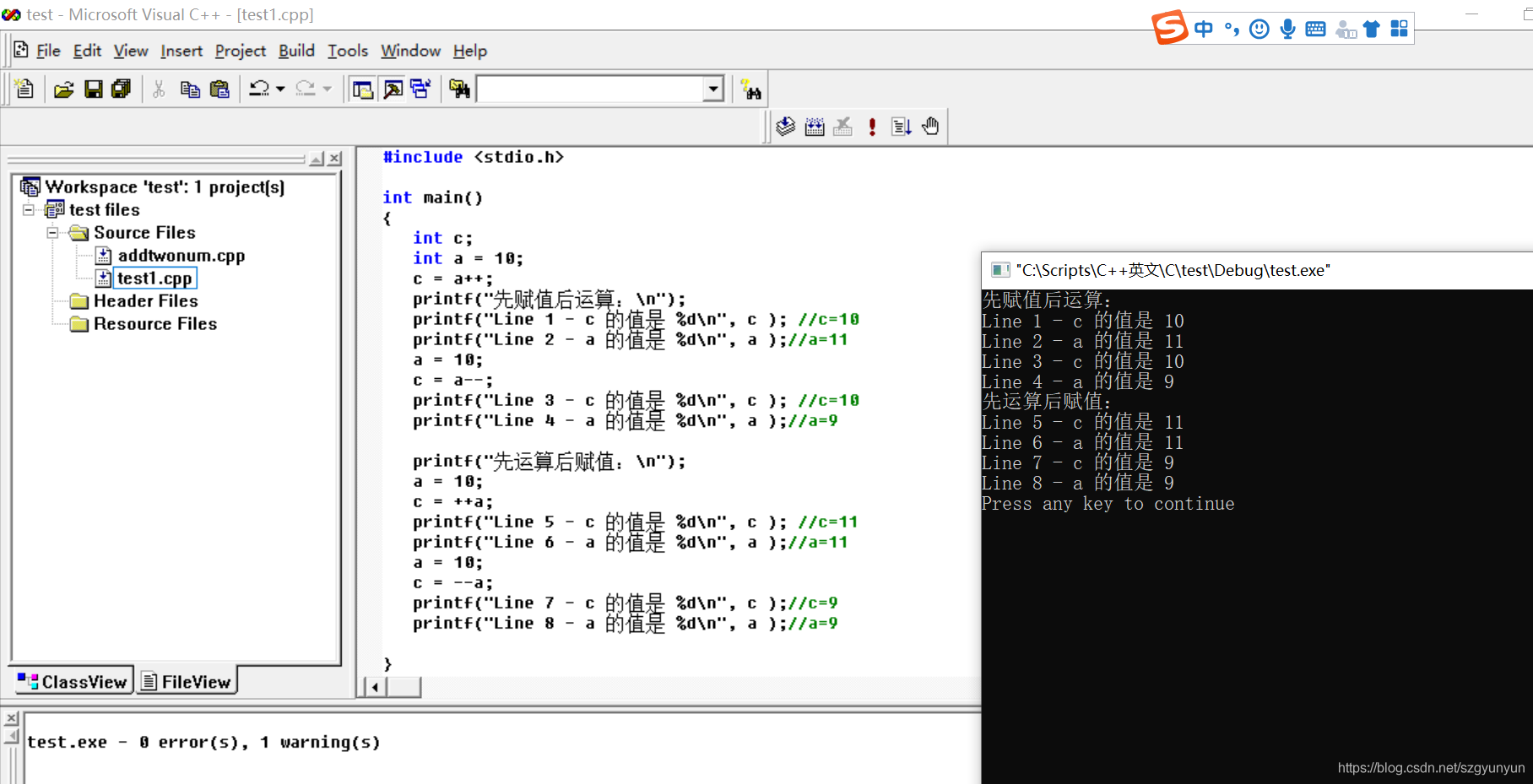The image size is (1533, 784).
Task: Toggle the Output window button
Action: point(393,89)
